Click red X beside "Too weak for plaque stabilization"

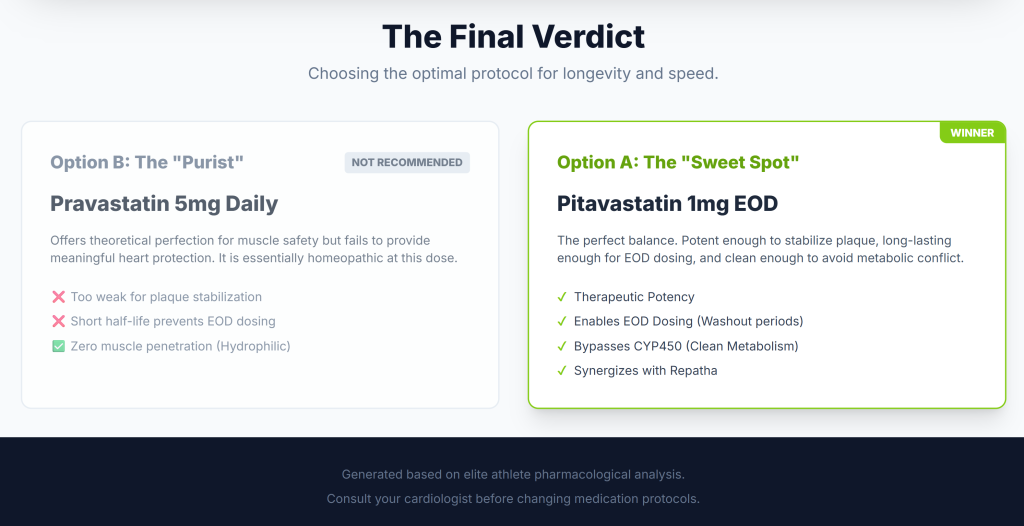pos(58,297)
